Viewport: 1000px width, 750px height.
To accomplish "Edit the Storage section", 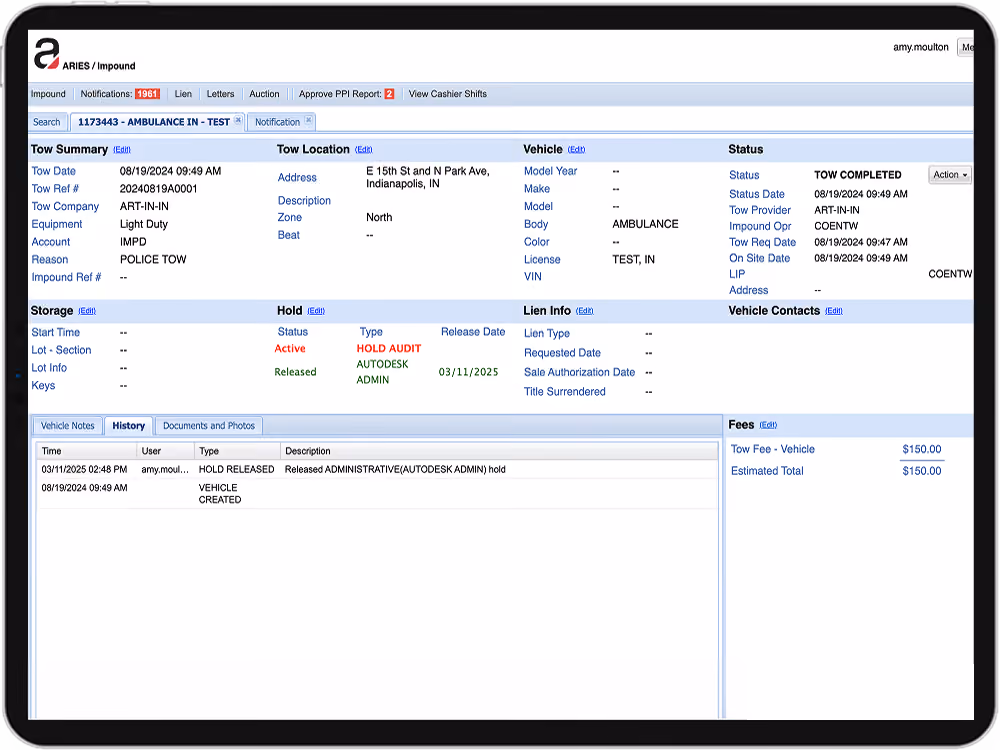I will tap(87, 311).
